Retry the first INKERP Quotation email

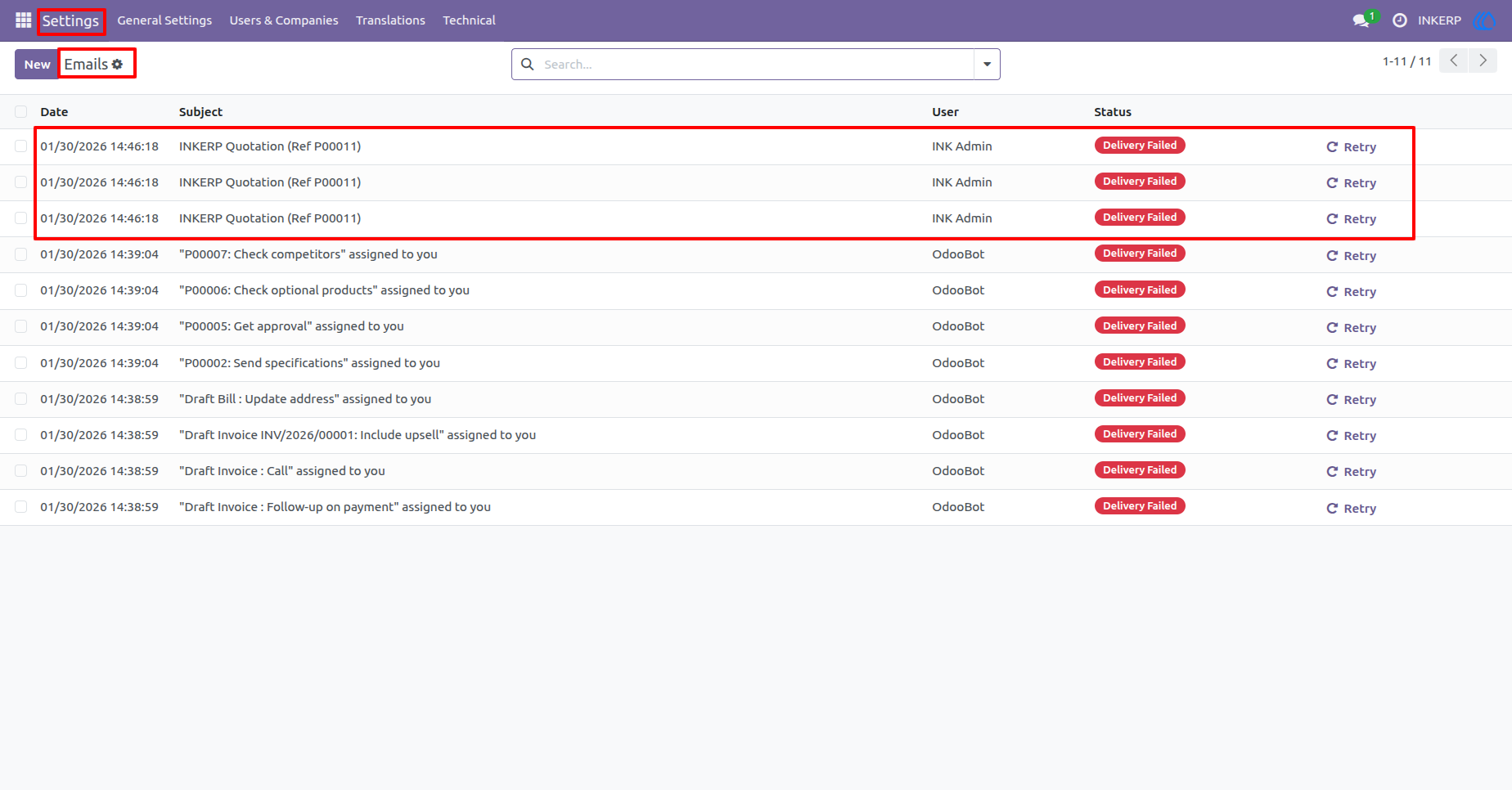pyautogui.click(x=1351, y=147)
